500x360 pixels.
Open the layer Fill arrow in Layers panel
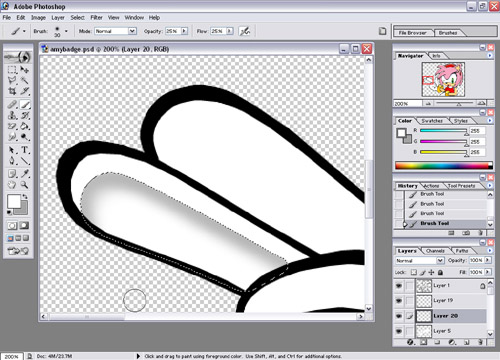488,272
